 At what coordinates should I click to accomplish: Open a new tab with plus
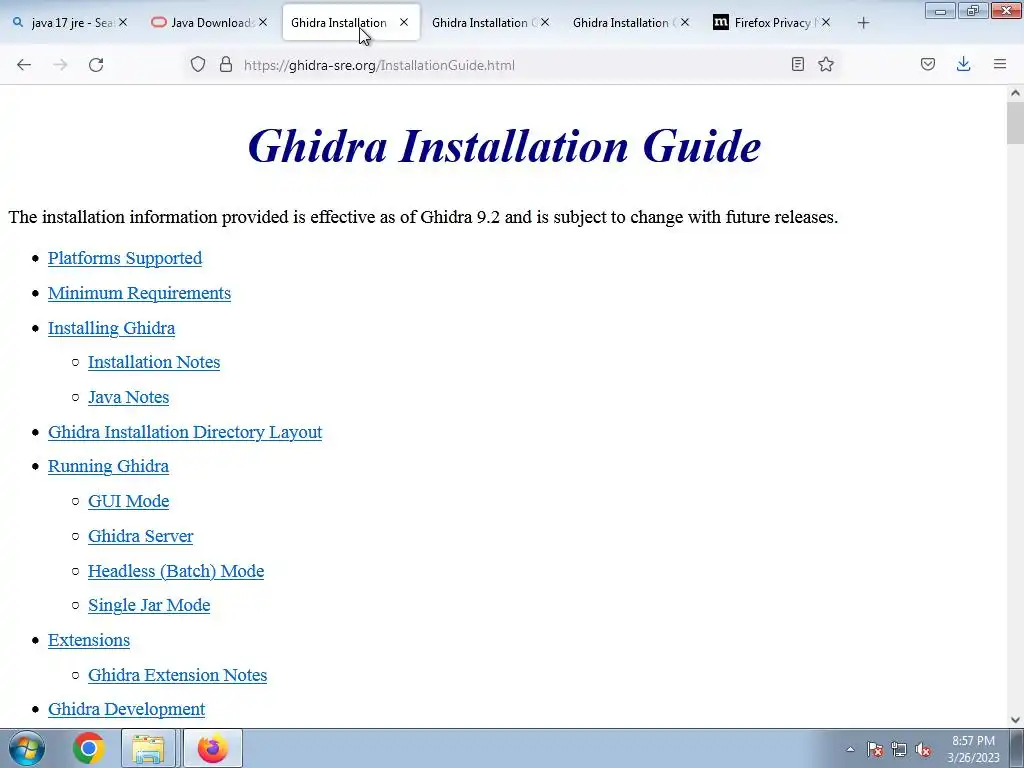pyautogui.click(x=863, y=23)
